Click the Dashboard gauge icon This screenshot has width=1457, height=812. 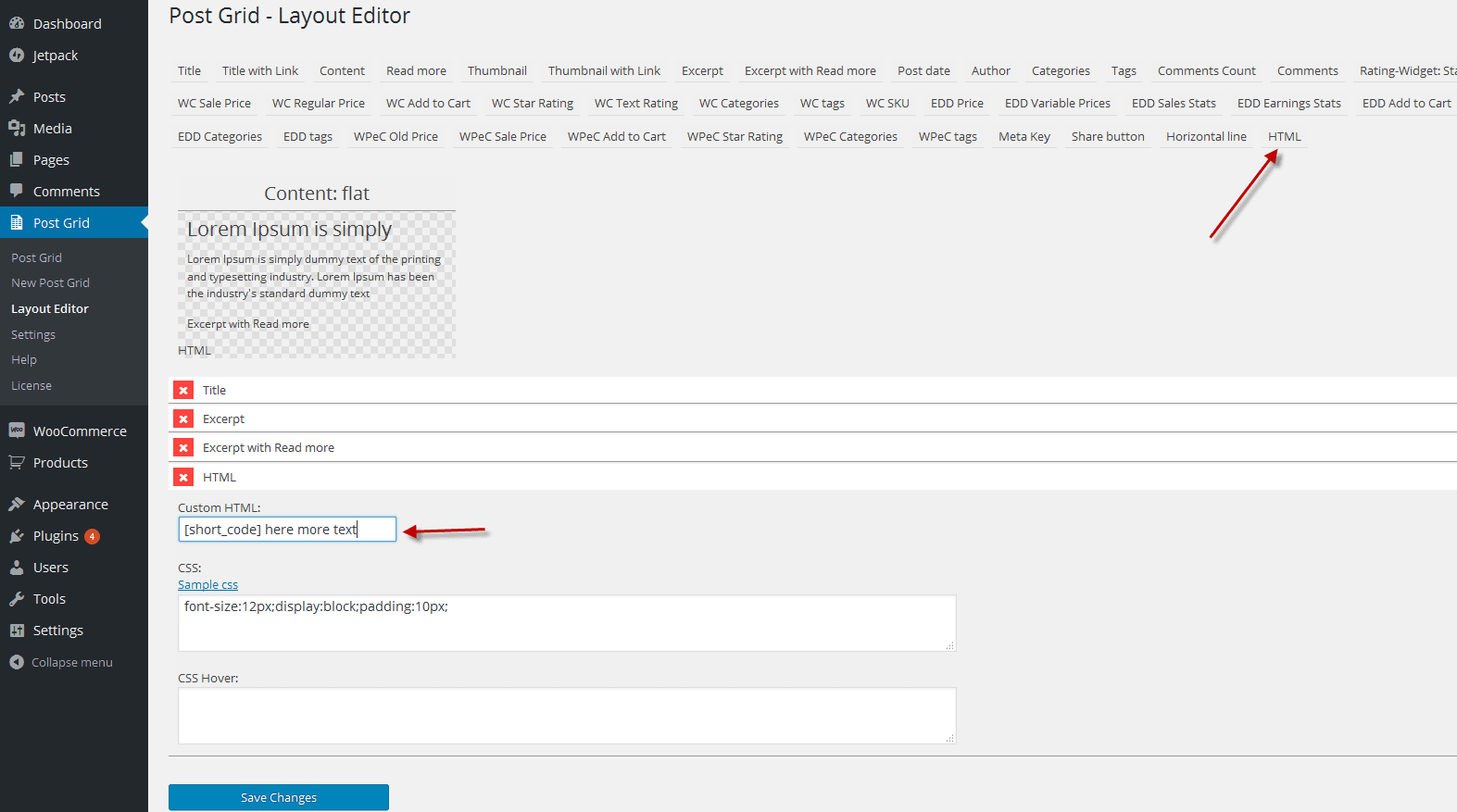[x=17, y=23]
